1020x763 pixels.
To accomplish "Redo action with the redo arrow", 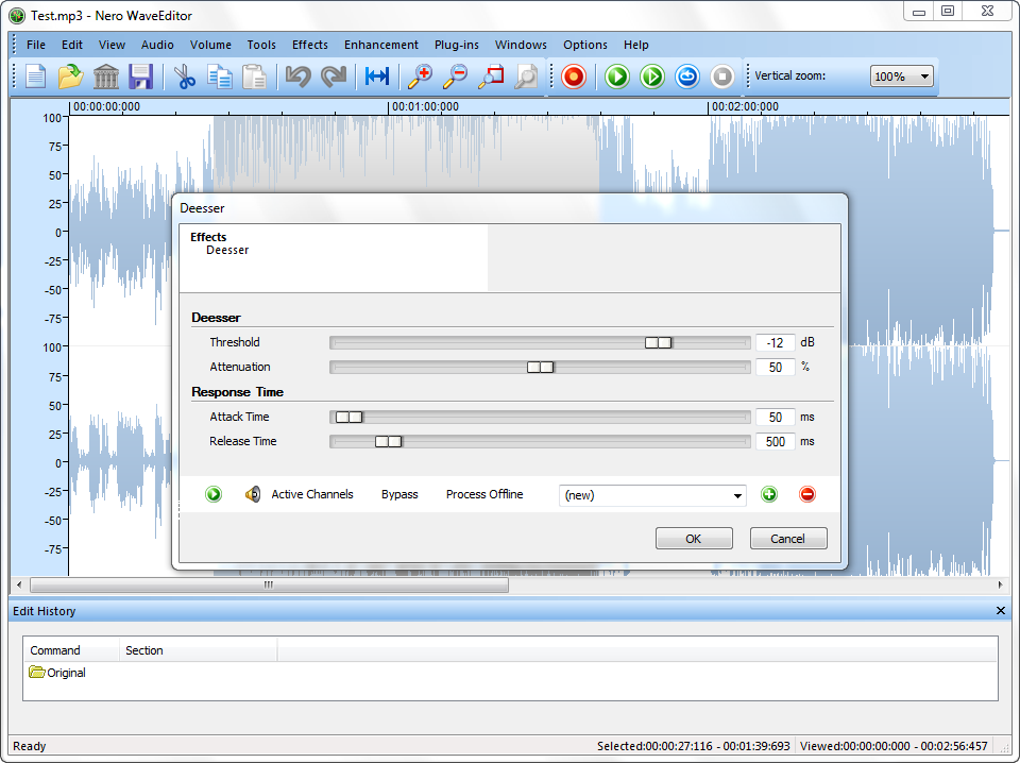I will [334, 77].
